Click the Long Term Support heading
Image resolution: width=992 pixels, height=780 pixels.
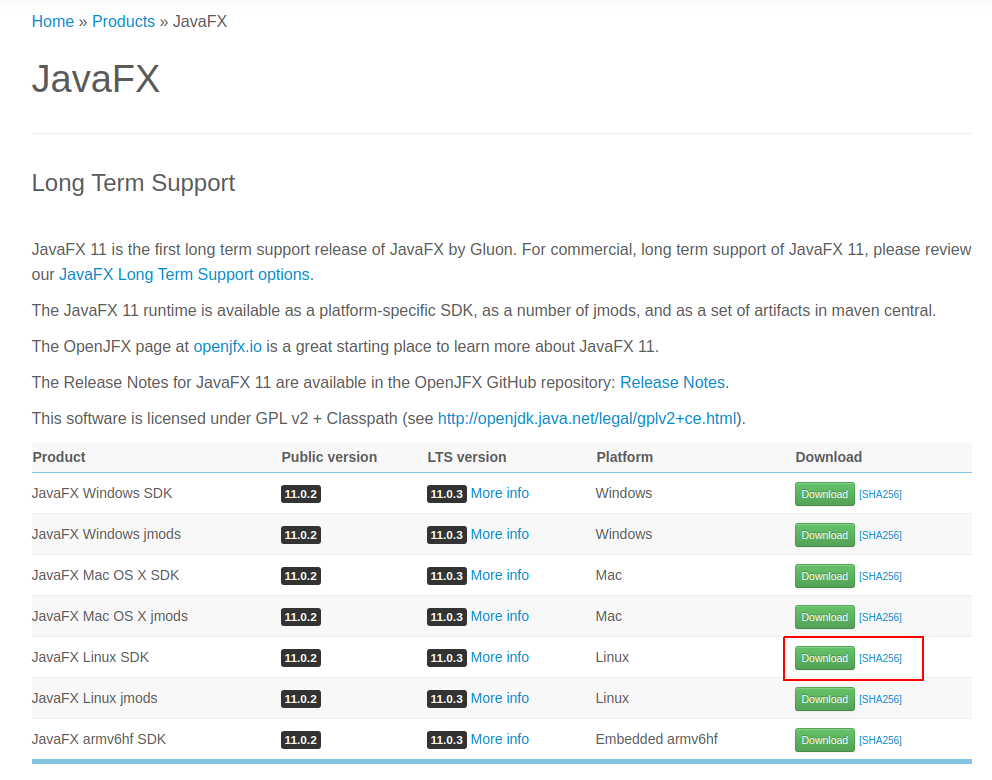coord(133,183)
